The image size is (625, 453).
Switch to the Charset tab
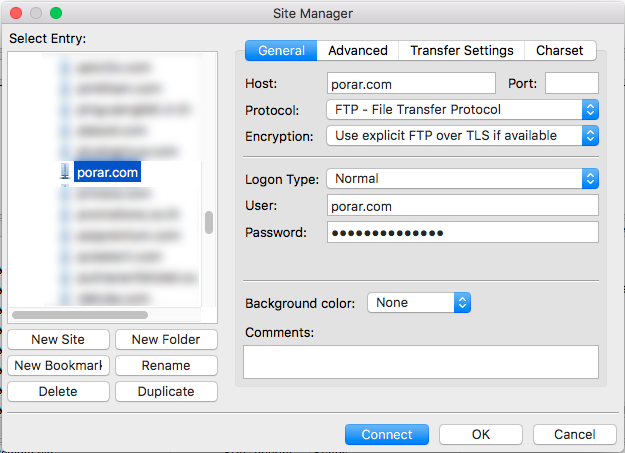tap(559, 50)
